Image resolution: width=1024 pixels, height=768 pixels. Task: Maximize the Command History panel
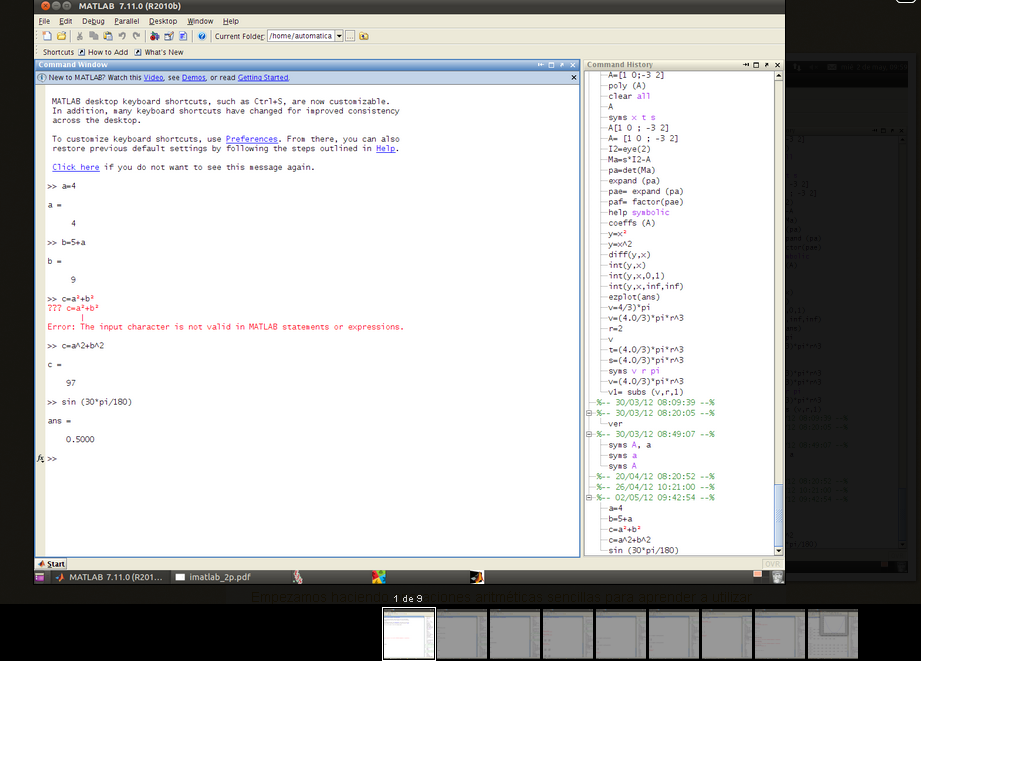(756, 65)
